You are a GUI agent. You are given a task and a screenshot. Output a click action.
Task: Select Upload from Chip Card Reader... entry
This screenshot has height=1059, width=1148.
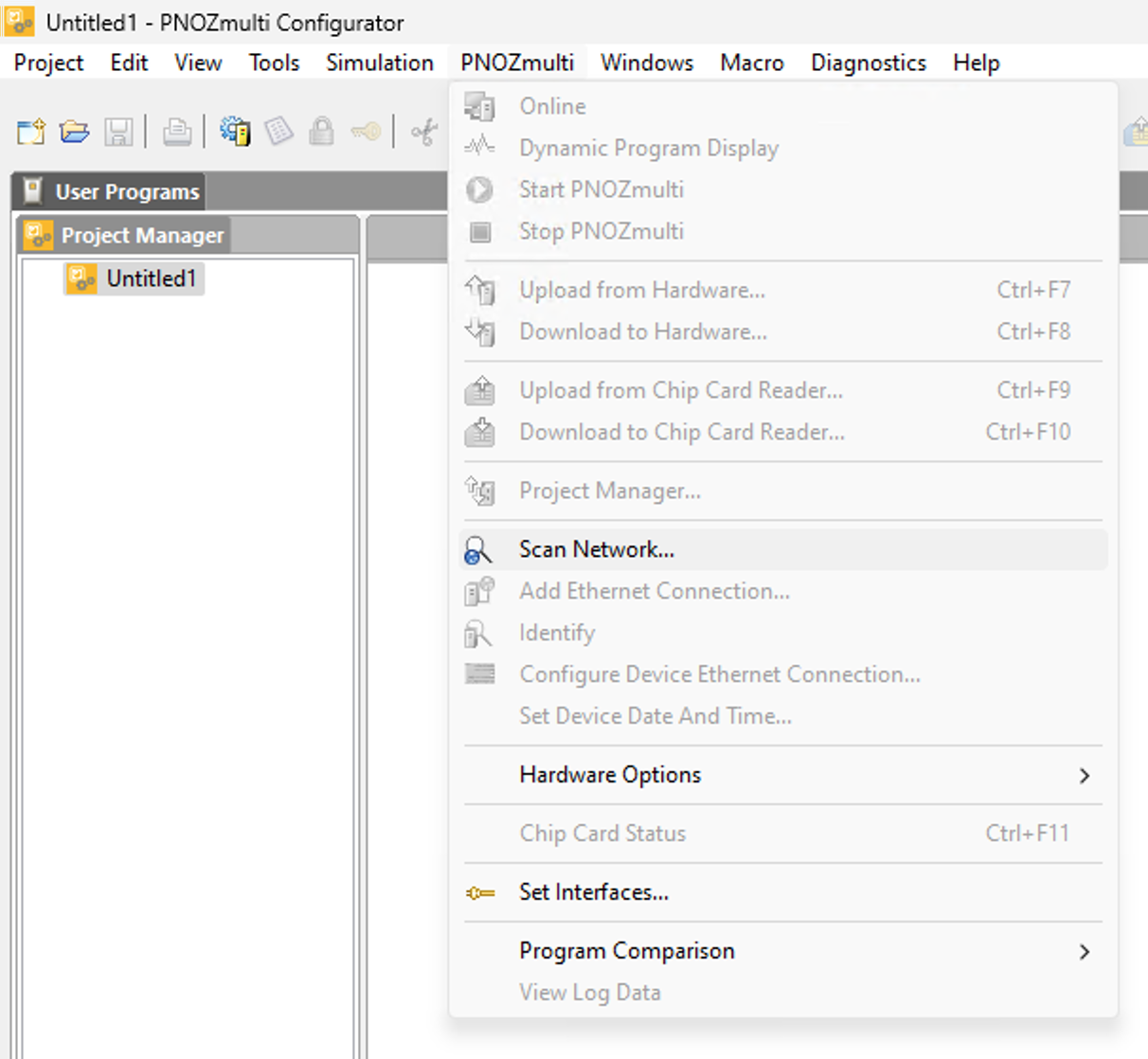(x=783, y=390)
